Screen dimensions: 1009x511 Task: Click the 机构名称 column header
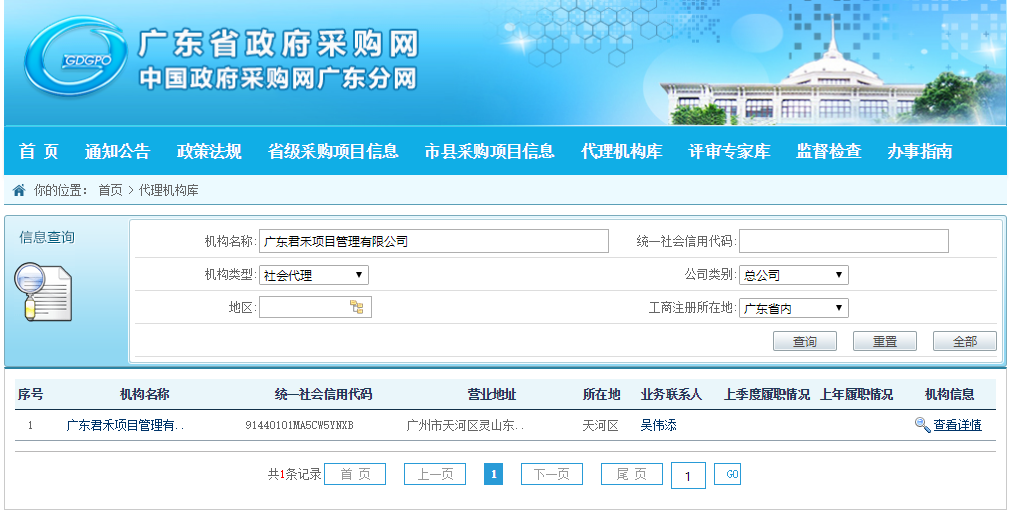click(x=145, y=394)
